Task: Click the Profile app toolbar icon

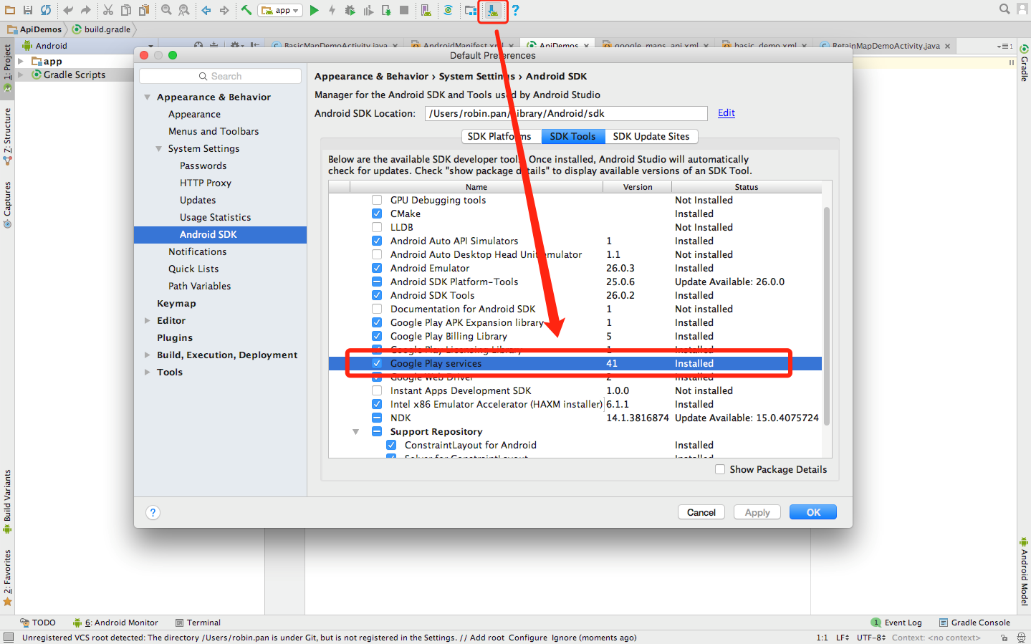Action: click(x=368, y=10)
